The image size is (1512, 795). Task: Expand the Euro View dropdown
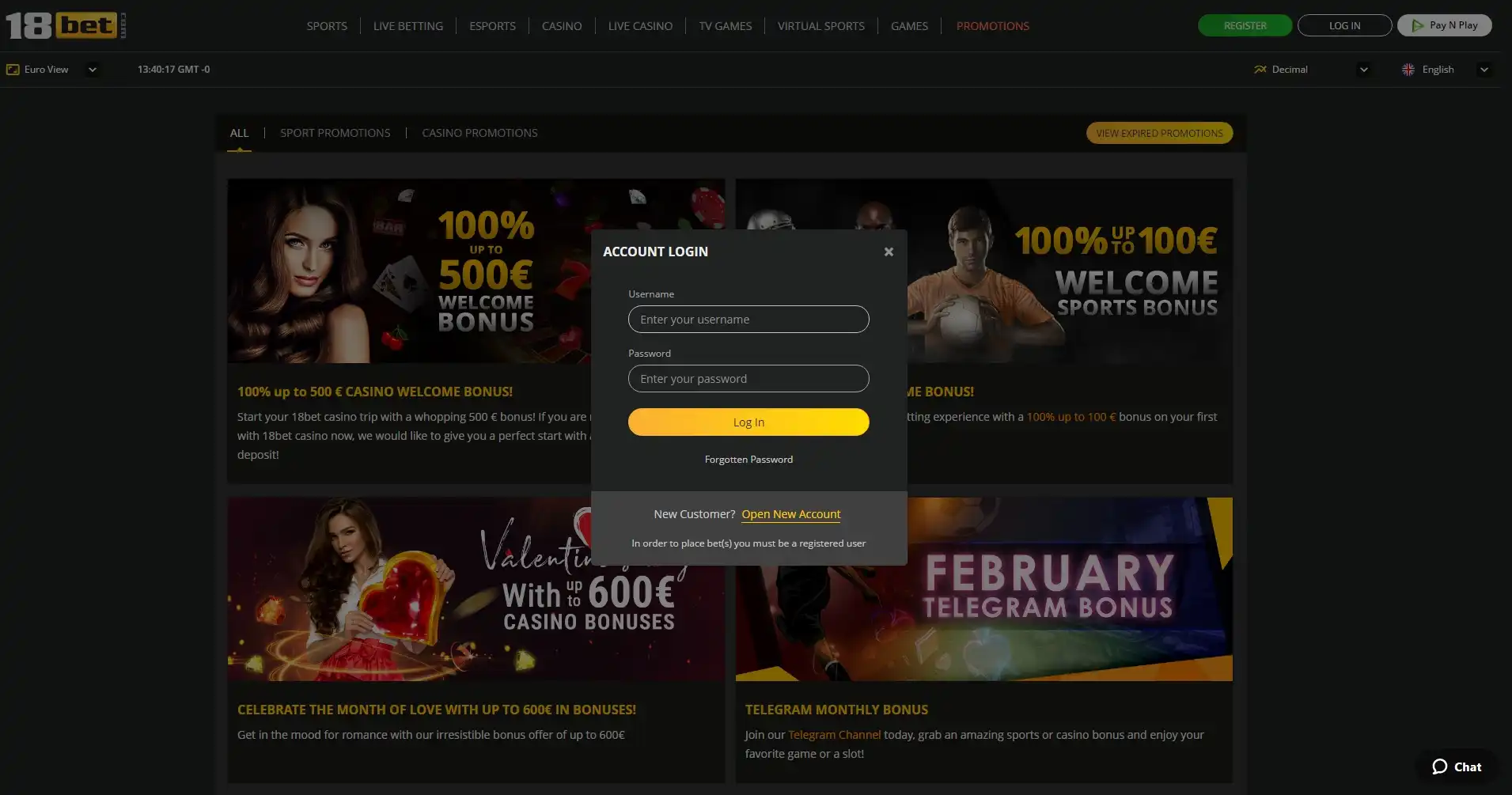coord(93,70)
